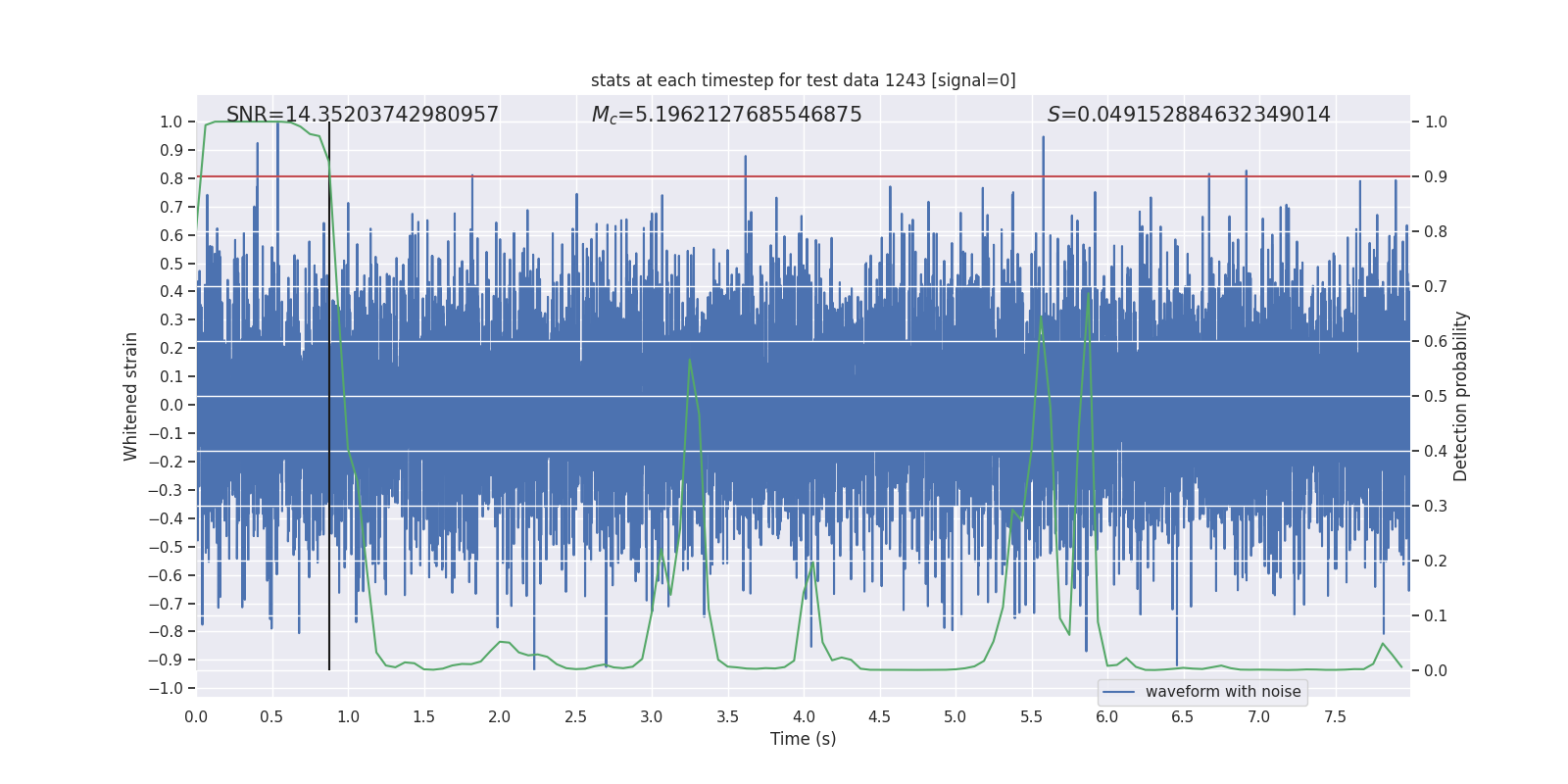Click the 0.9 tick on the Detection probability axis
This screenshot has height=784, width=1568.
pos(1436,176)
